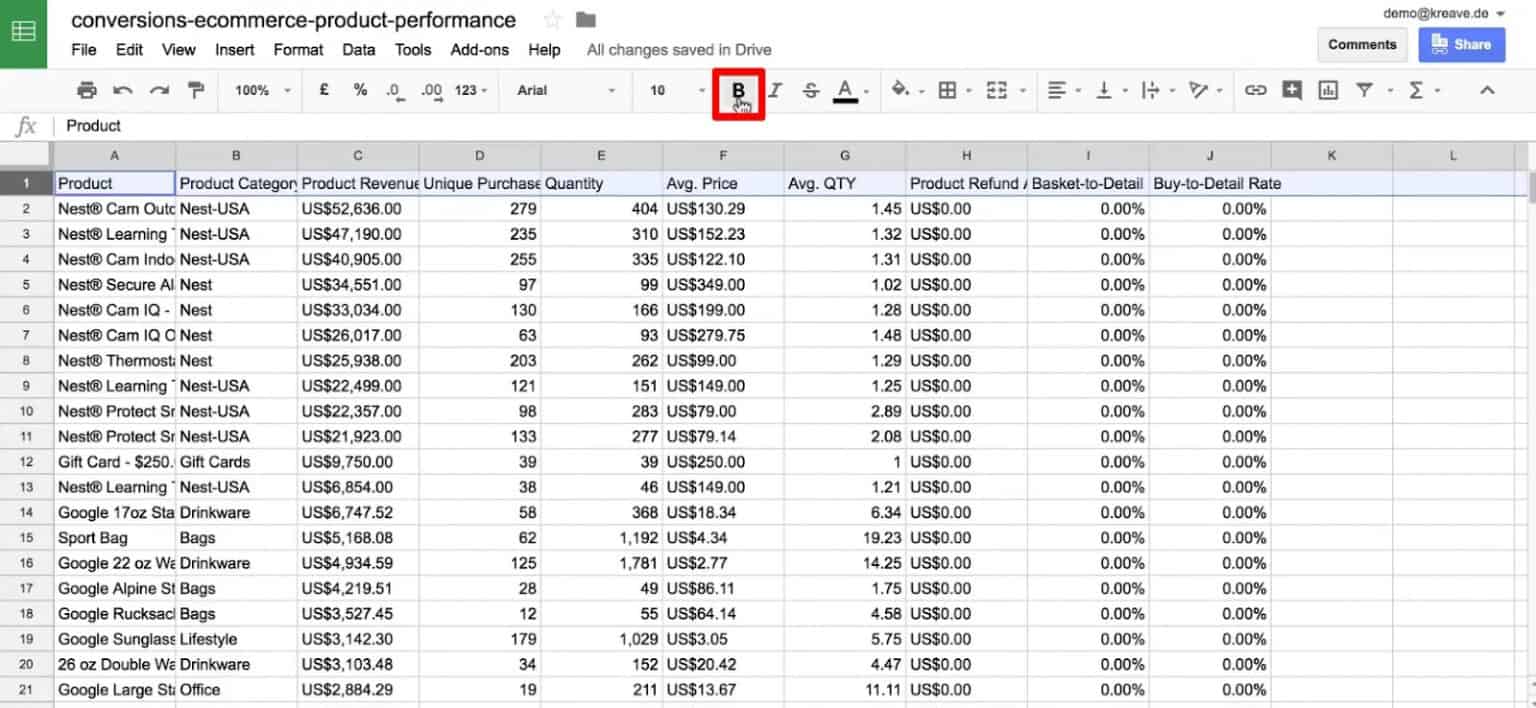Apply strikethrough to the selection
Image resolution: width=1536 pixels, height=708 pixels.
point(810,90)
